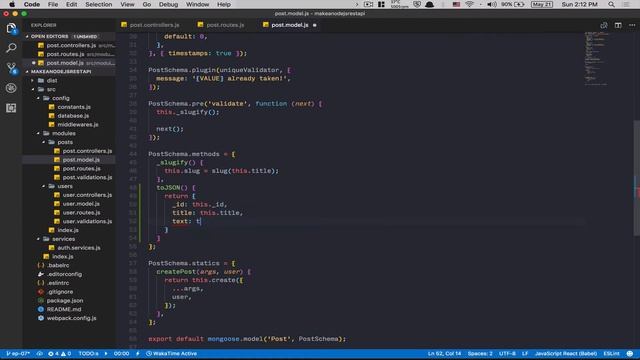This screenshot has width=640, height=360.
Task: Select post.routes.js under Open Editors
Action: (x=69, y=54)
